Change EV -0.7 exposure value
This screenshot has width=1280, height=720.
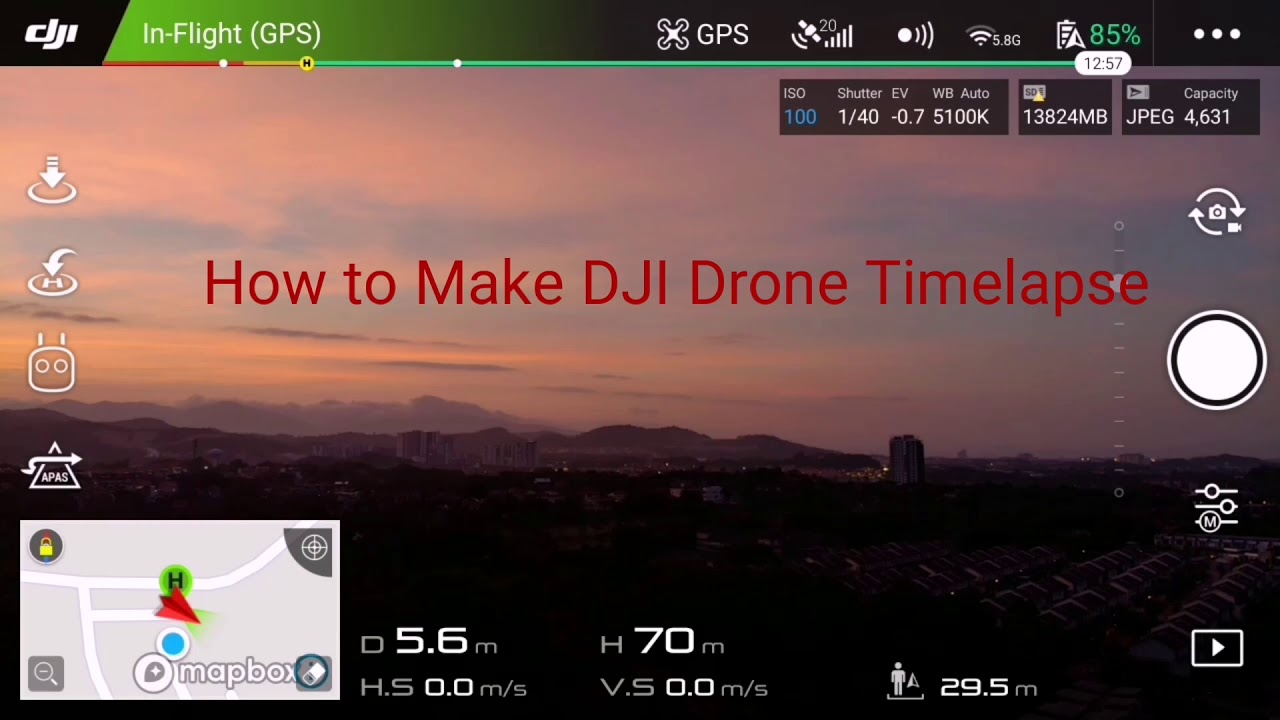906,106
